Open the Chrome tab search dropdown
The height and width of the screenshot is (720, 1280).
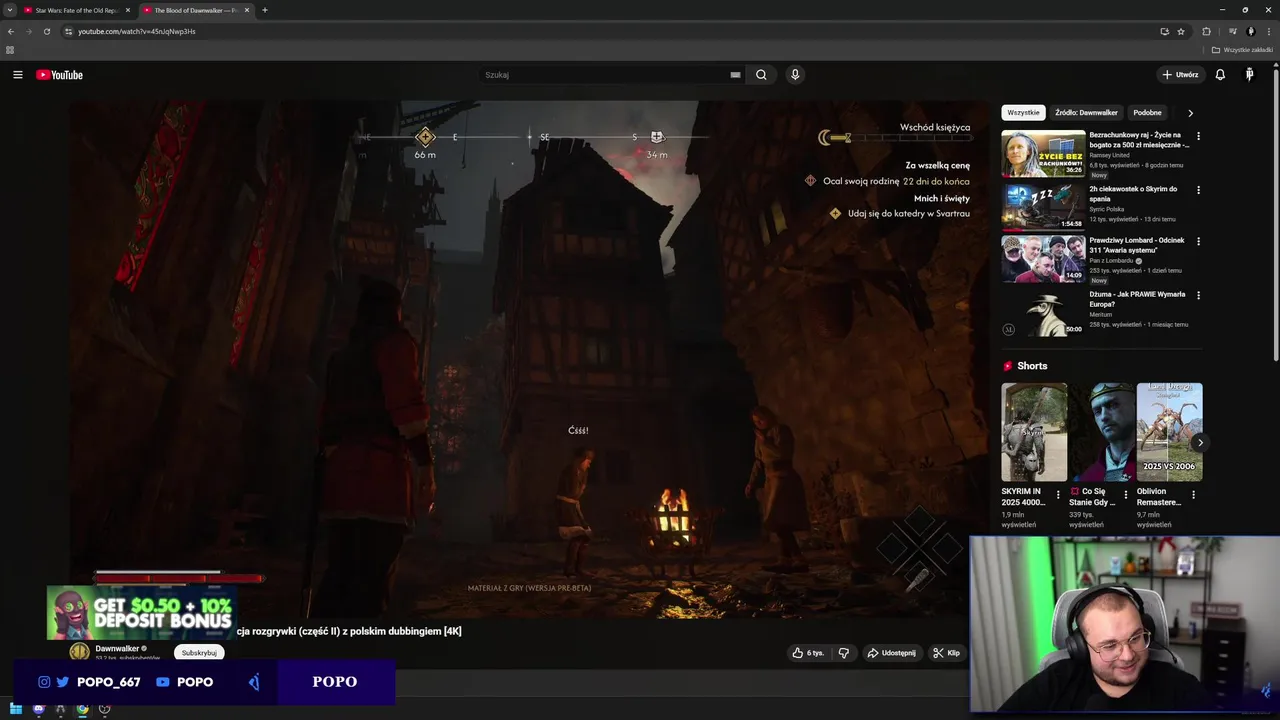pyautogui.click(x=10, y=10)
